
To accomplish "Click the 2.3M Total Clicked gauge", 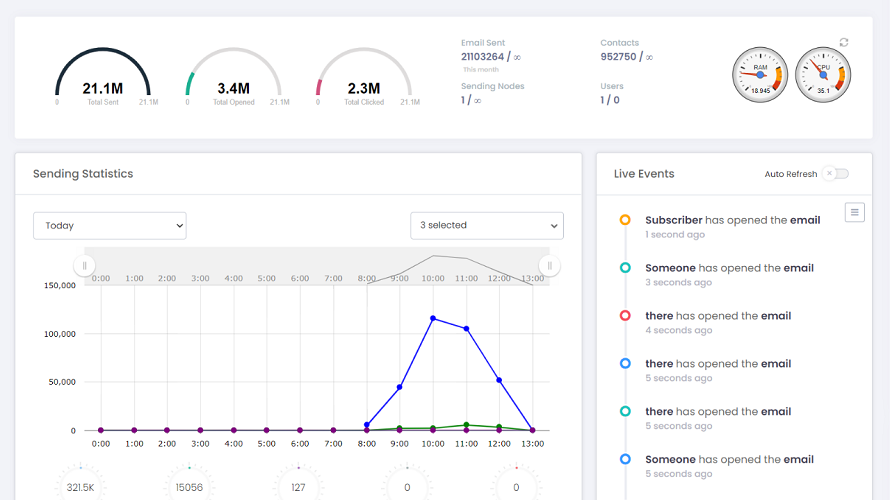I will [x=364, y=78].
